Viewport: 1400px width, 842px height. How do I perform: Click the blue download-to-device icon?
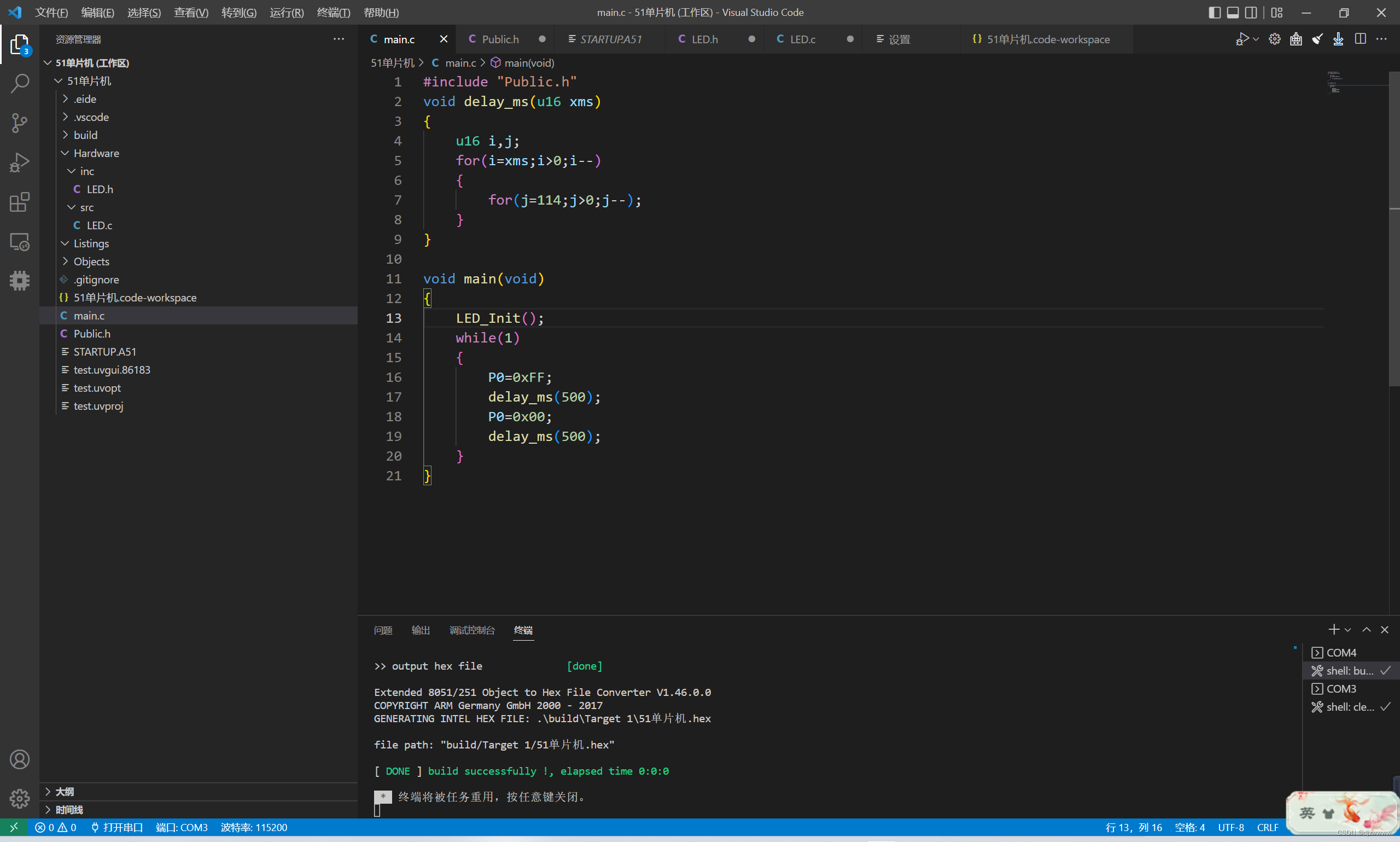point(1338,39)
